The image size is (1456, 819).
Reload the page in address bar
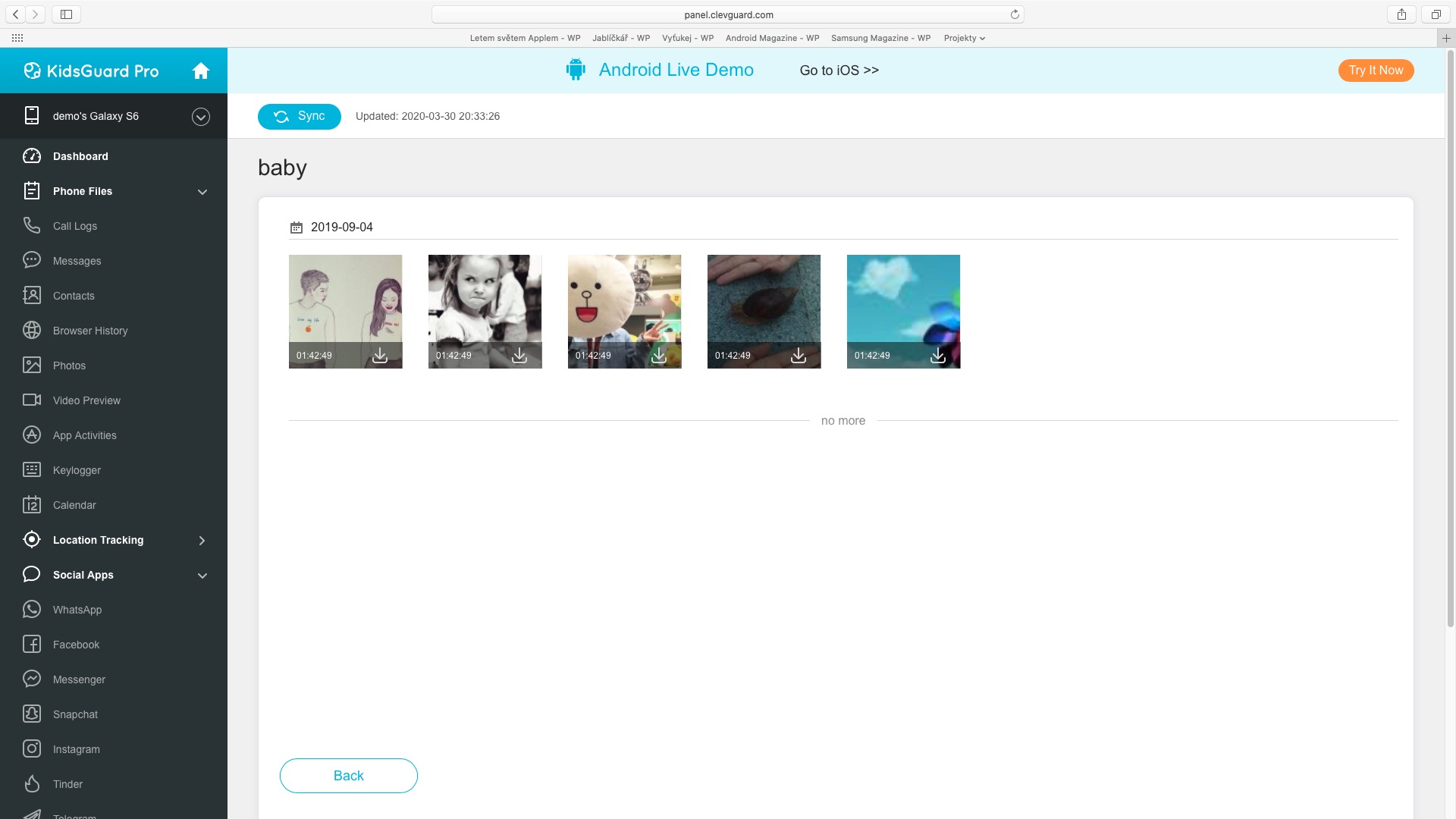(x=1015, y=14)
